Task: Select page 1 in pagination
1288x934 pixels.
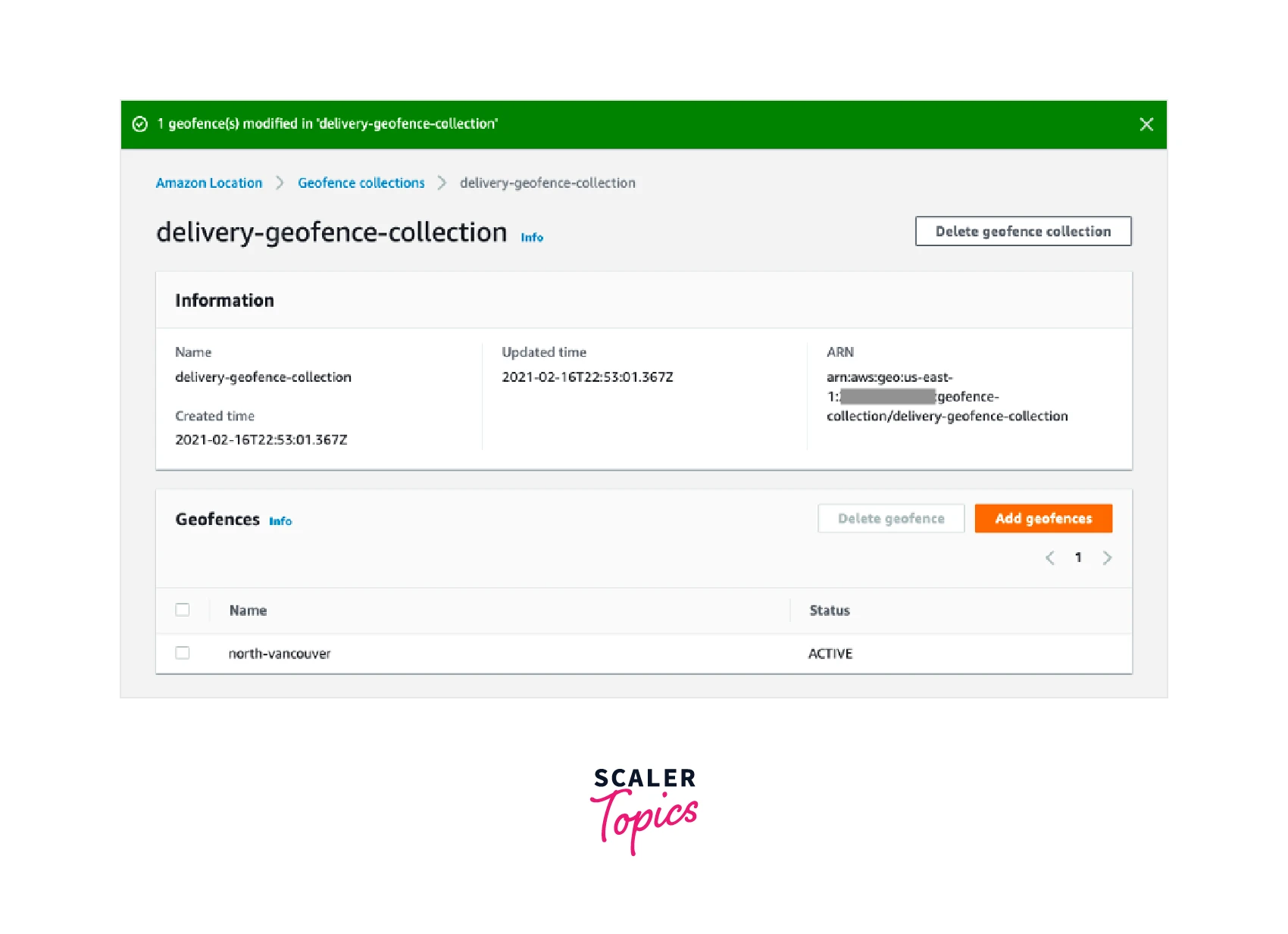Action: [x=1078, y=558]
